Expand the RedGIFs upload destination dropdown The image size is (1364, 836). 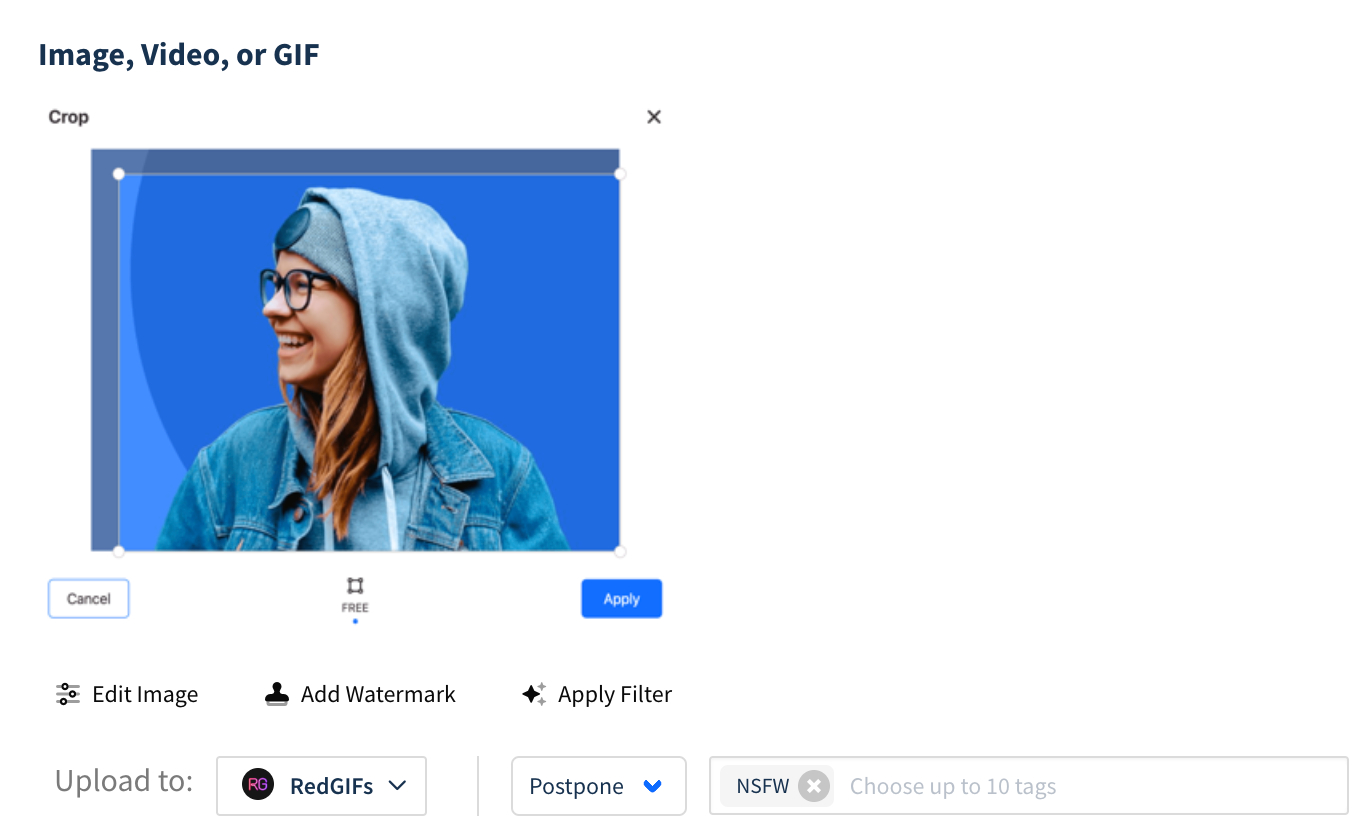click(322, 786)
